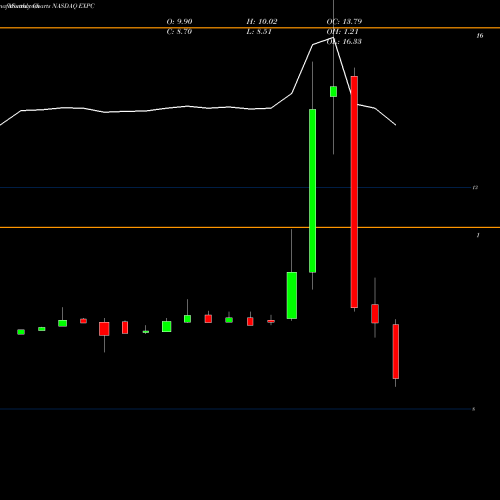This screenshot has width=500, height=500.
Task: Click the last red candle on the right
Action: click(x=396, y=351)
